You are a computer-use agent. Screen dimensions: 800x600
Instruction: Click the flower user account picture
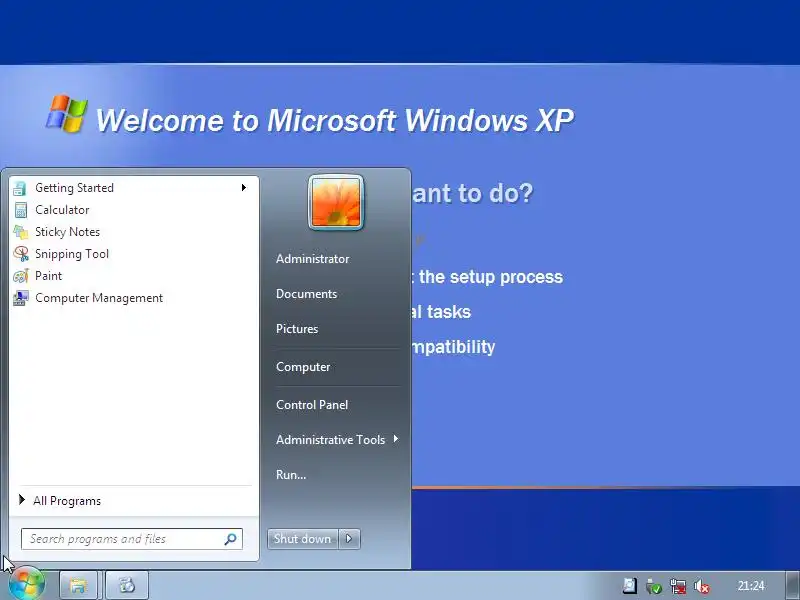(x=336, y=202)
